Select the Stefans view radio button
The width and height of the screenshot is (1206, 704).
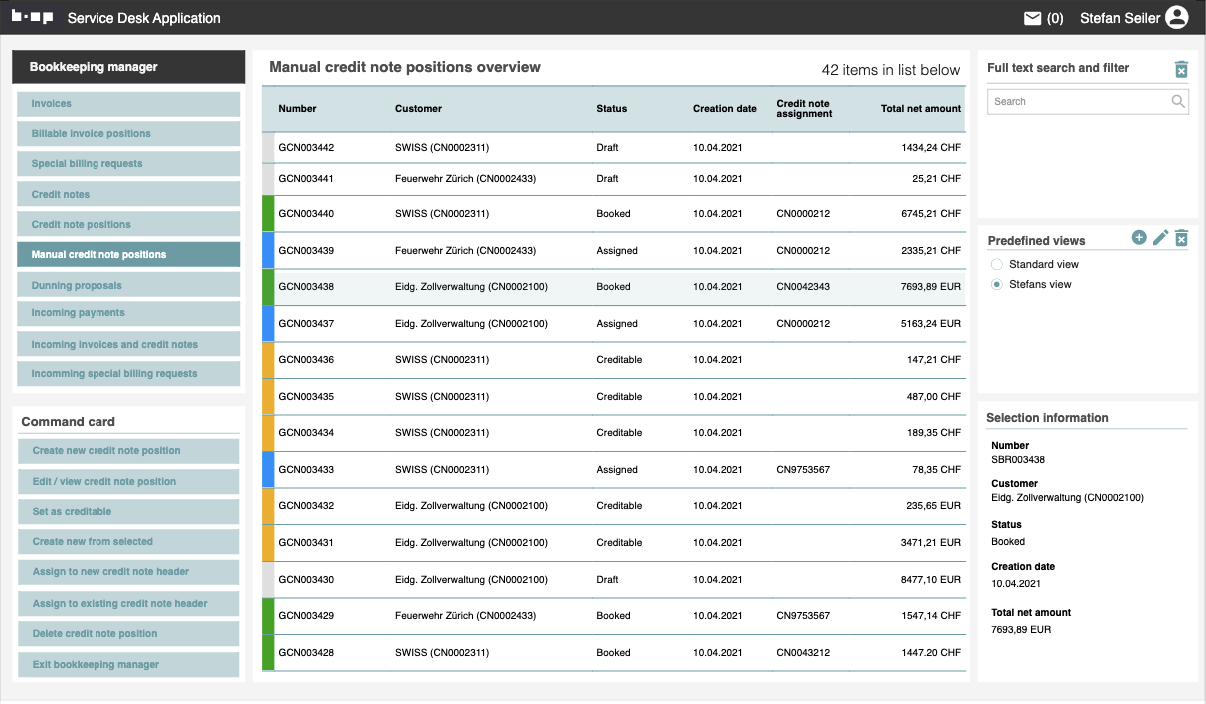[996, 285]
